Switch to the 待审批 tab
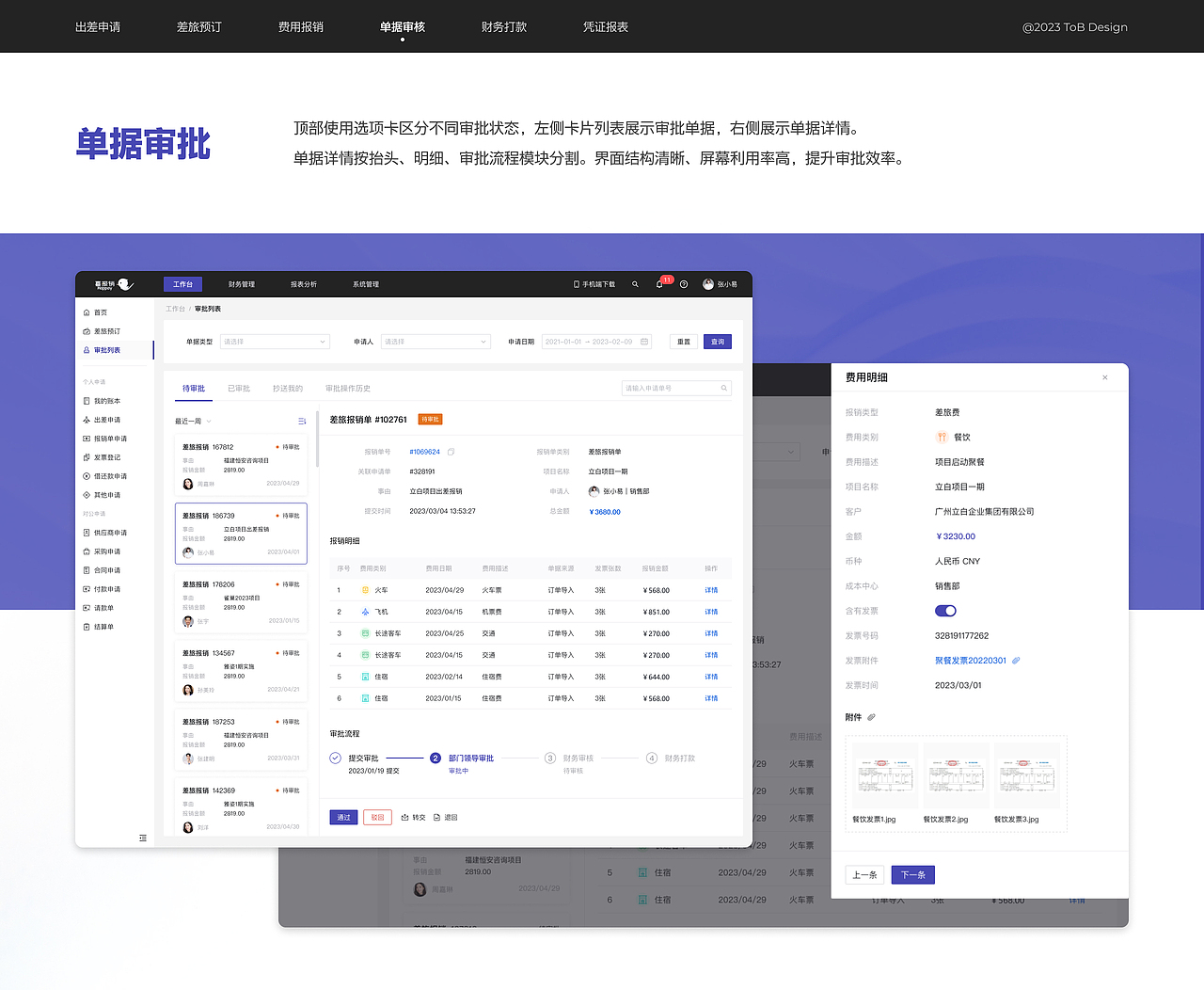This screenshot has height=990, width=1204. click(194, 389)
